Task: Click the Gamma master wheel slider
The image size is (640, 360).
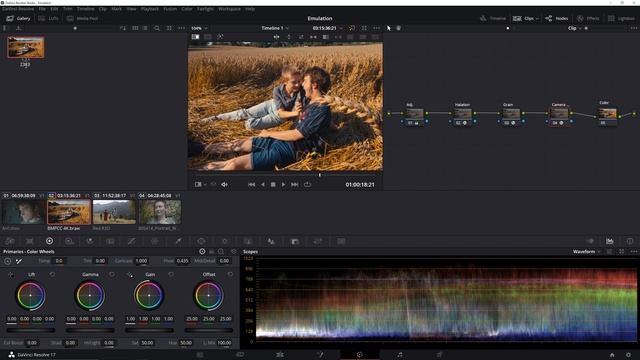Action: [90, 330]
